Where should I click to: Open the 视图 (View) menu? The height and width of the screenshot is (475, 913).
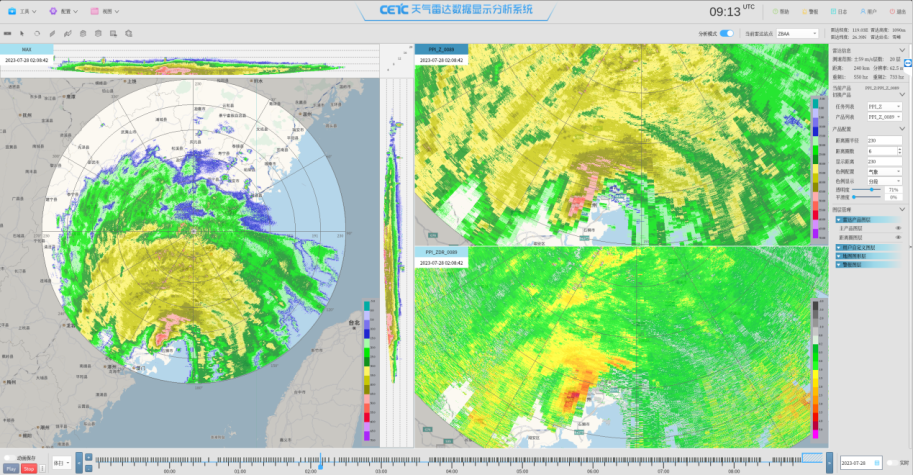[105, 11]
